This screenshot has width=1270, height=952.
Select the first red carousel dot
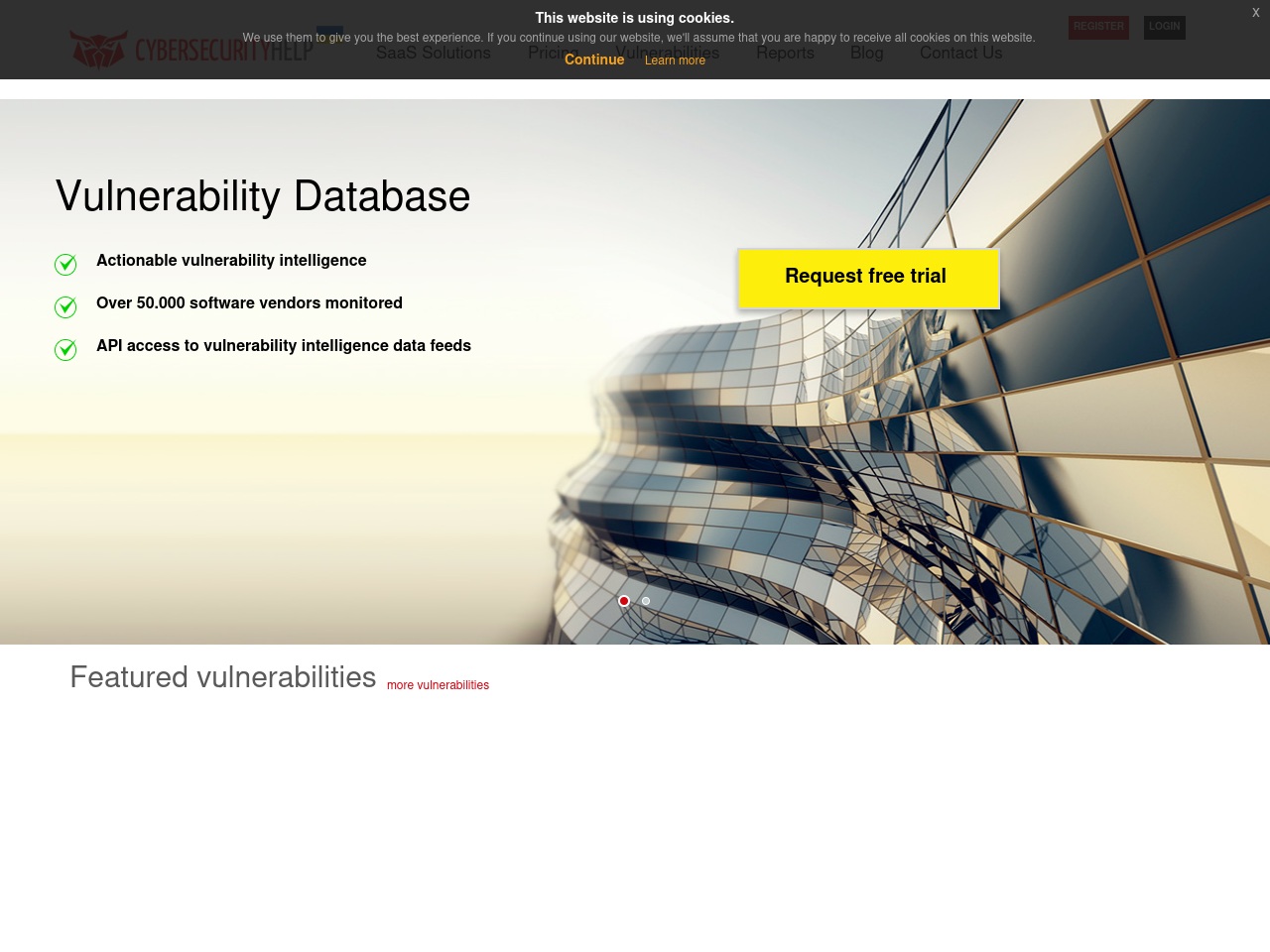coord(624,601)
